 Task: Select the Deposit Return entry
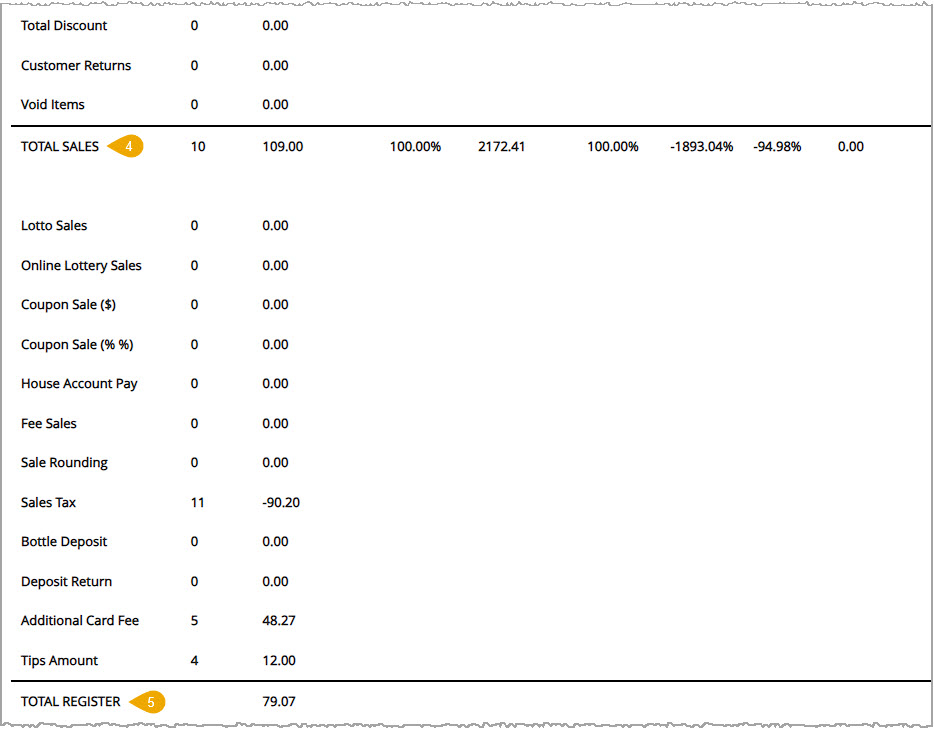66,581
